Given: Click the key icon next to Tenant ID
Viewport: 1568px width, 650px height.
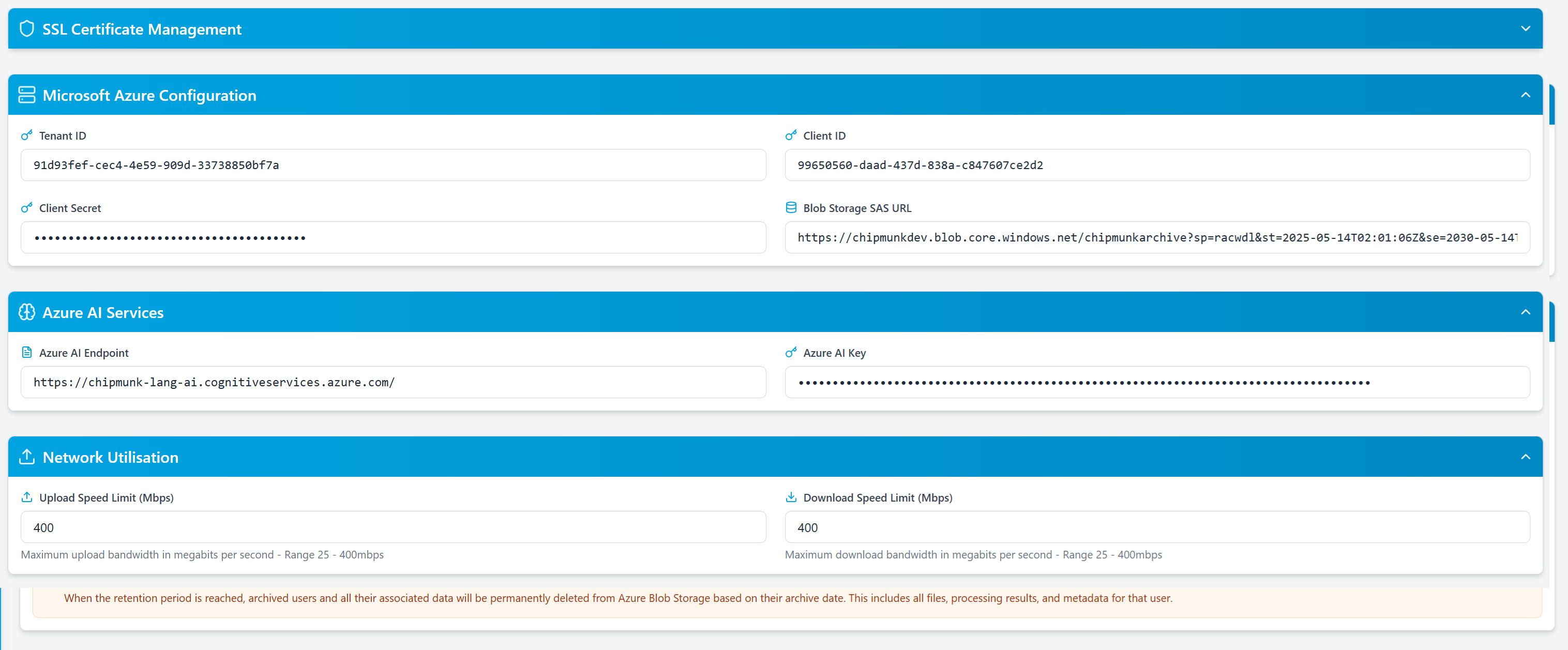Looking at the screenshot, I should coord(27,135).
